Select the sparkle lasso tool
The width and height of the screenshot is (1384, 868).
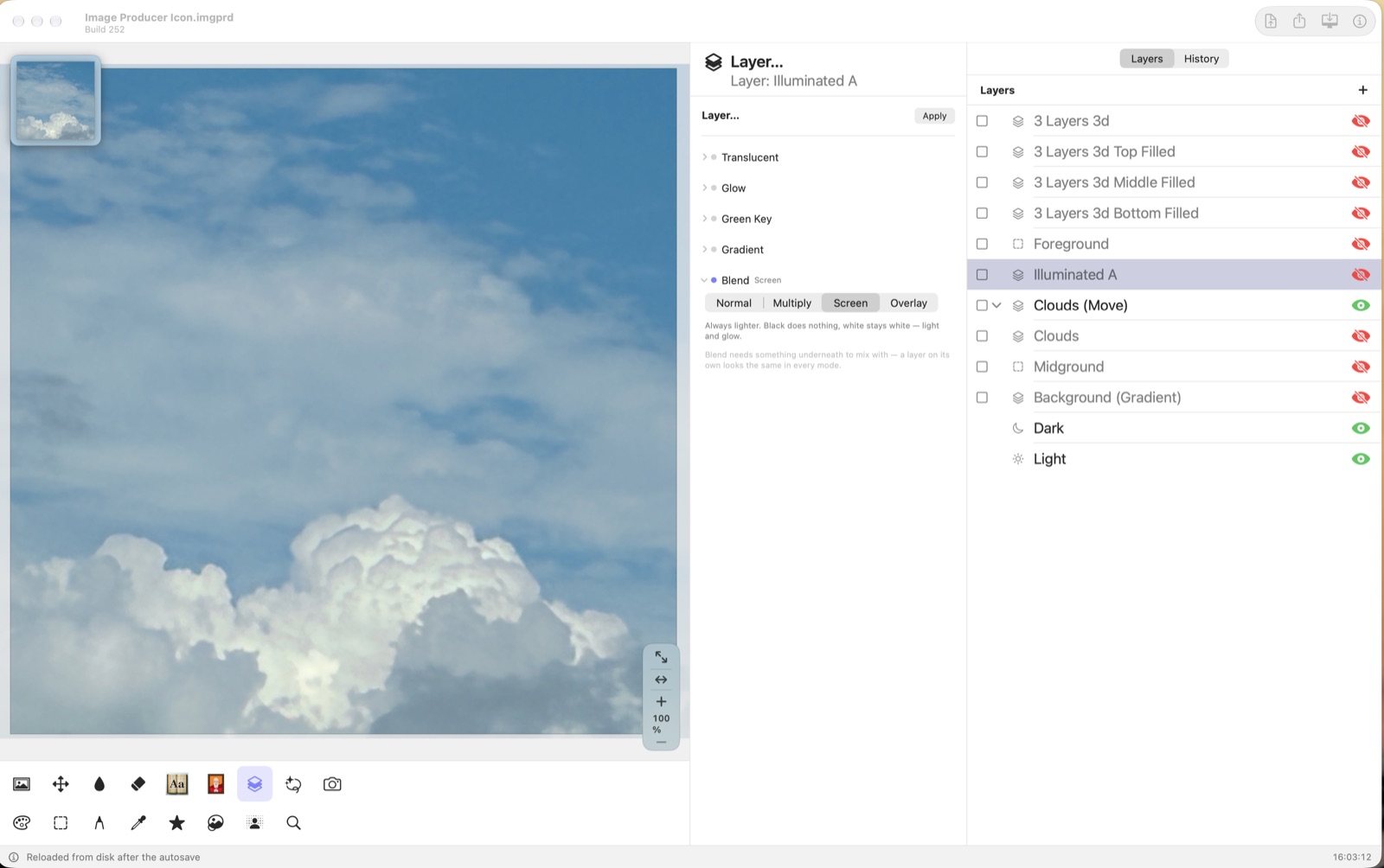(294, 784)
